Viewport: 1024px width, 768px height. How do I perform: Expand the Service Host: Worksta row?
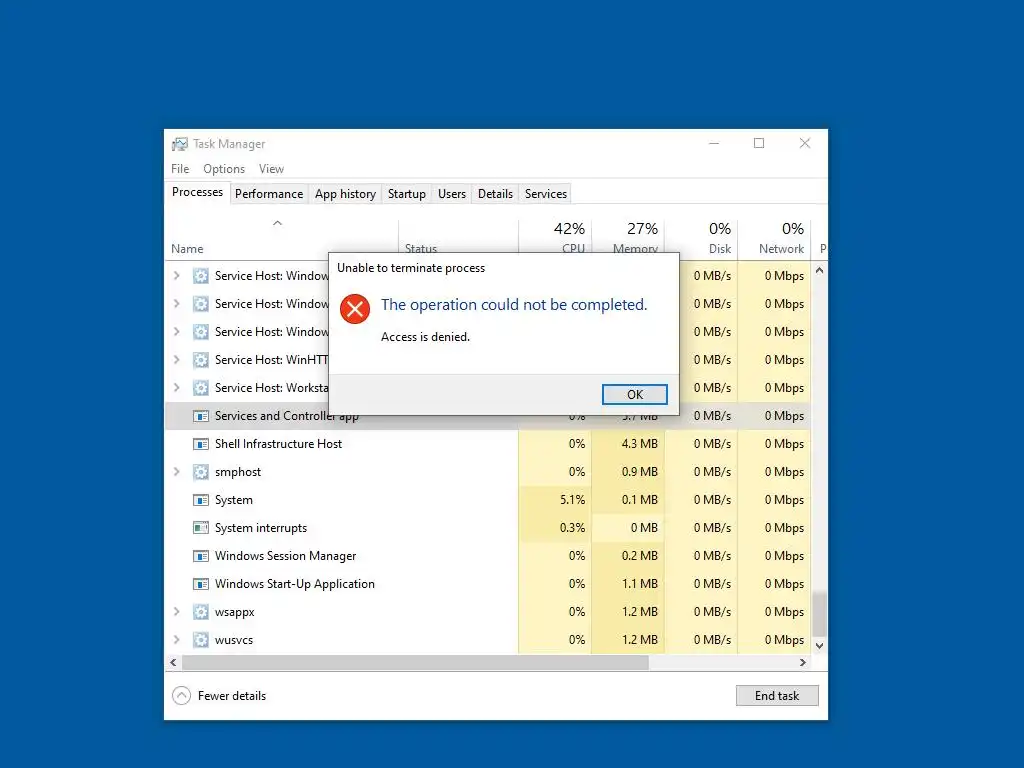pos(176,388)
